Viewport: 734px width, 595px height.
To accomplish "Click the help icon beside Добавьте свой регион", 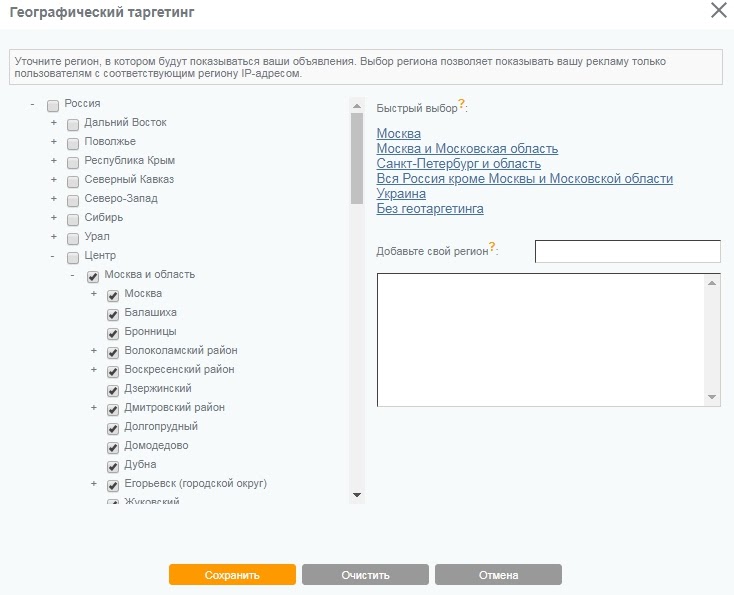I will 492,247.
